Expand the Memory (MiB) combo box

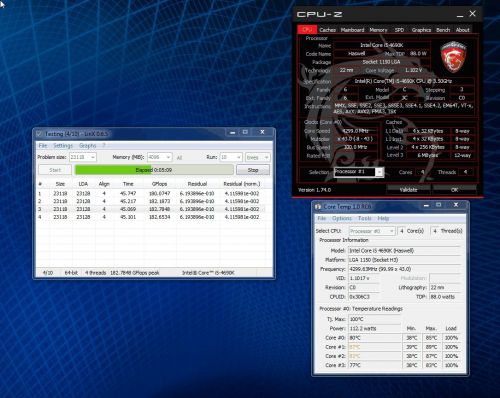tap(168, 157)
